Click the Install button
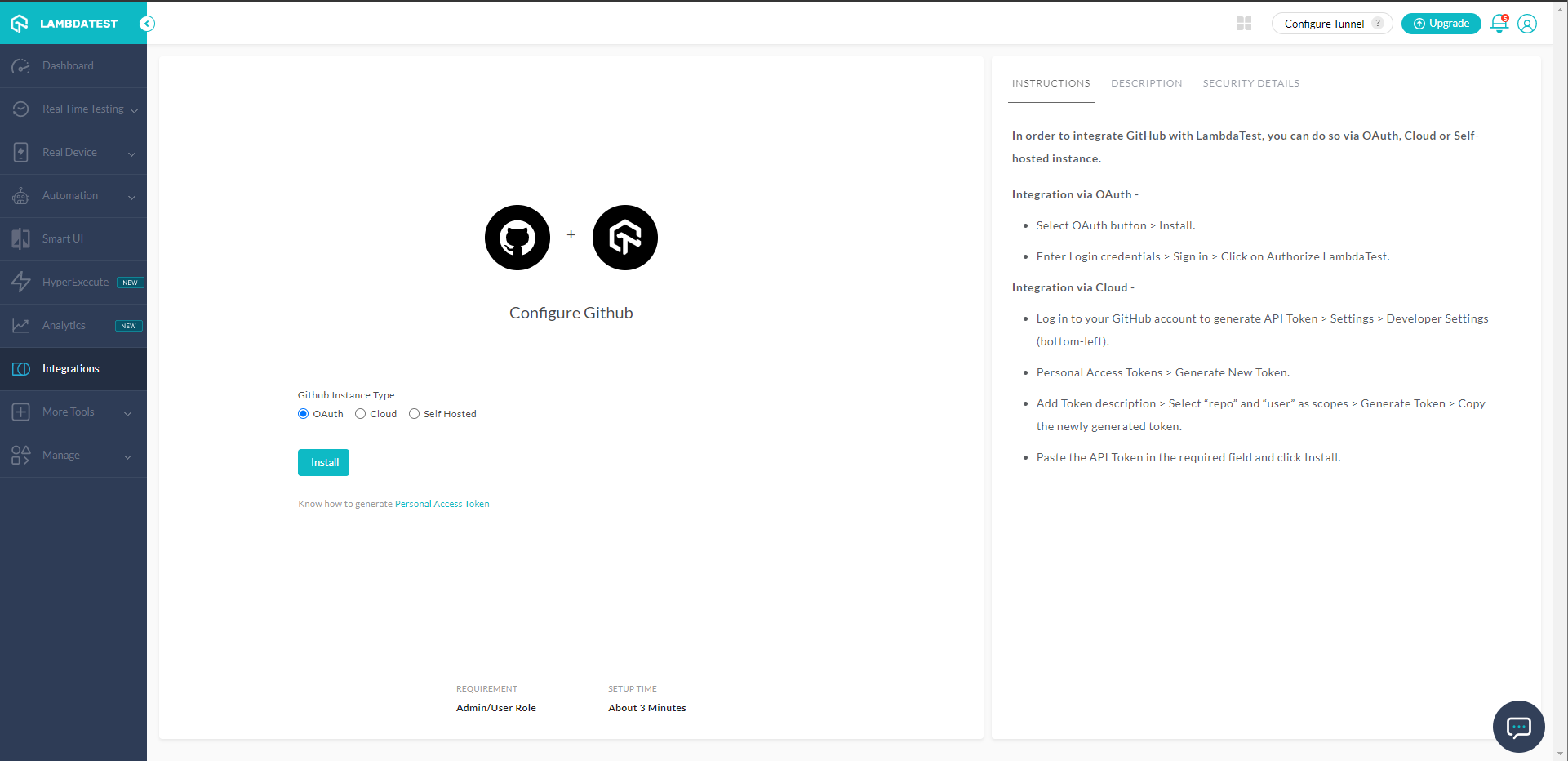Viewport: 1568px width, 761px height. click(323, 462)
